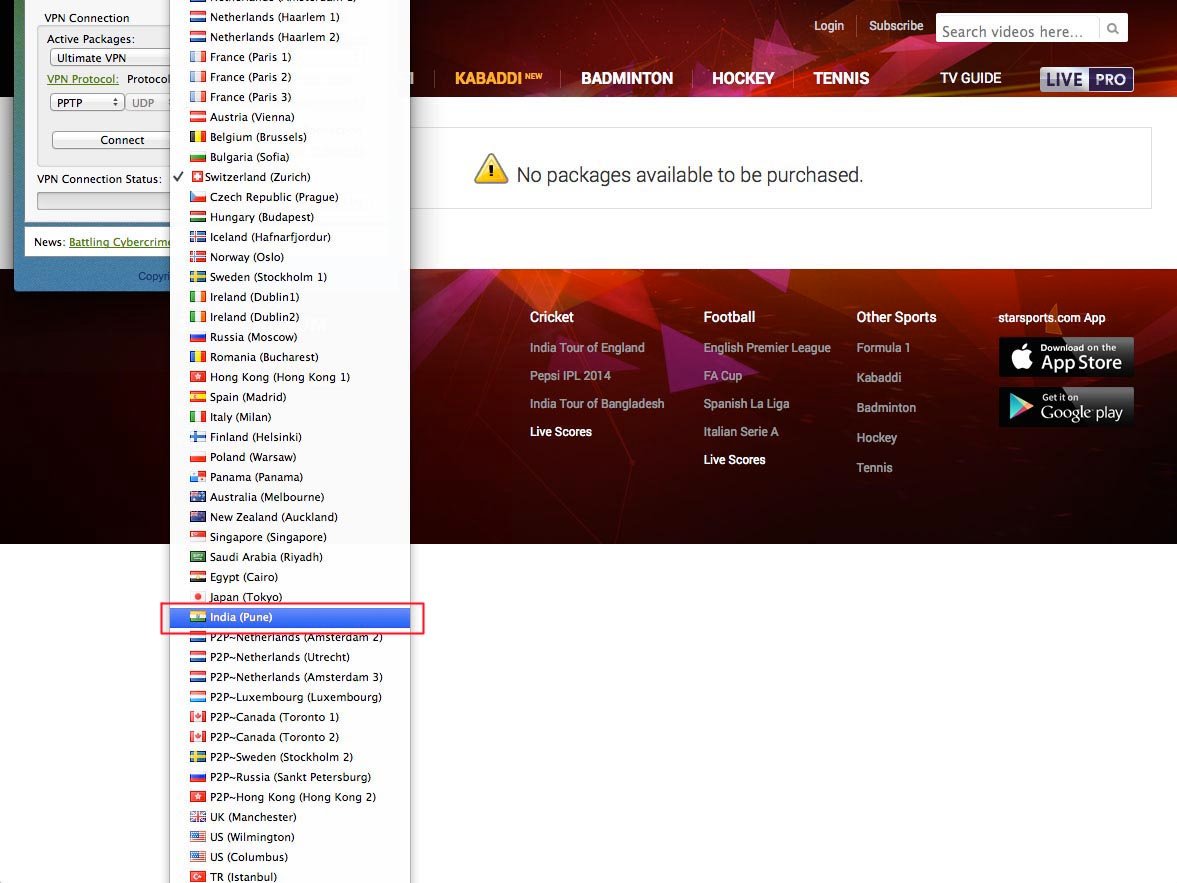Open the Pepsi IPL 2014 footer link

point(570,375)
